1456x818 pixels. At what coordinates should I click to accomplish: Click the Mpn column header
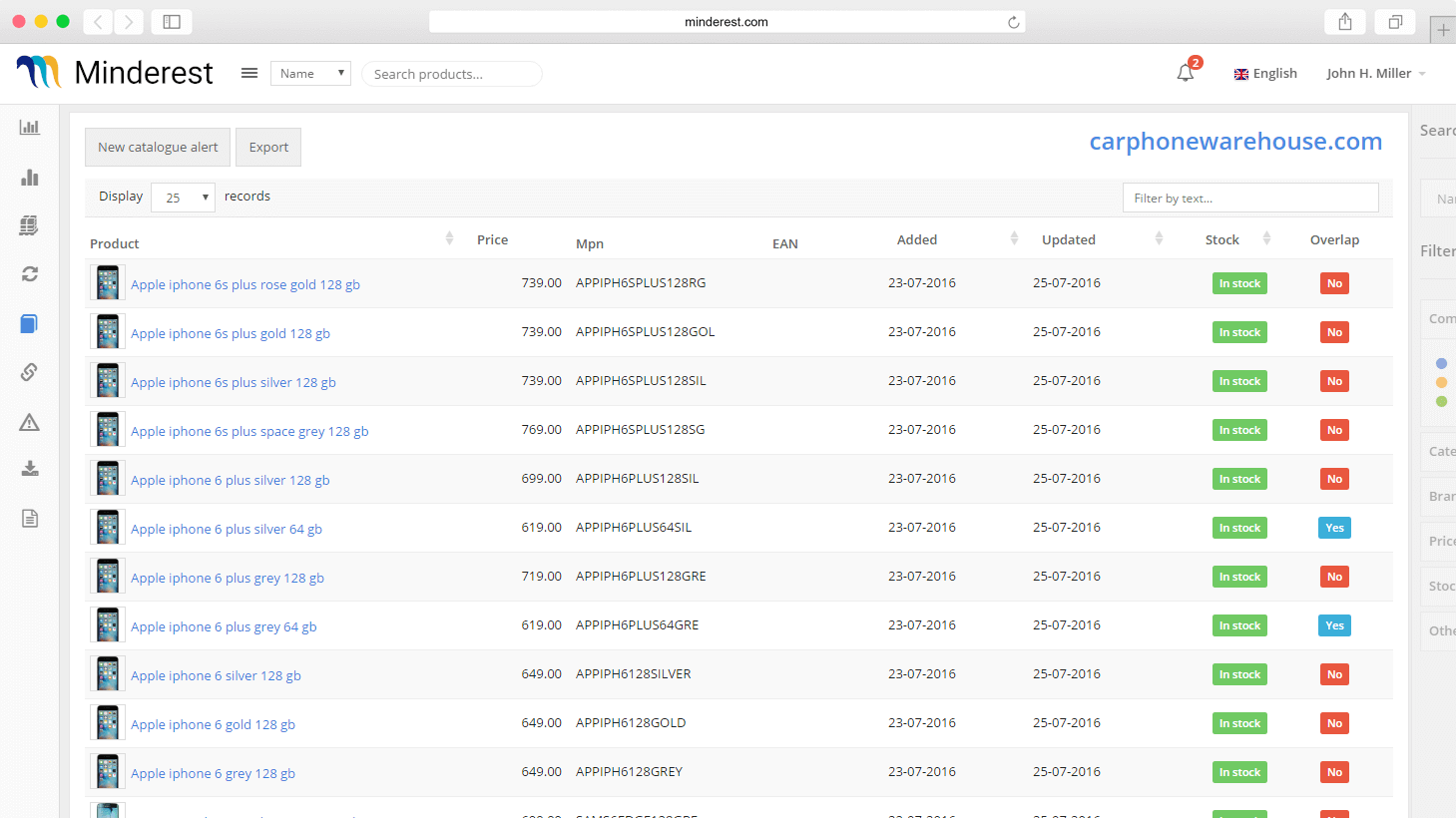tap(590, 243)
